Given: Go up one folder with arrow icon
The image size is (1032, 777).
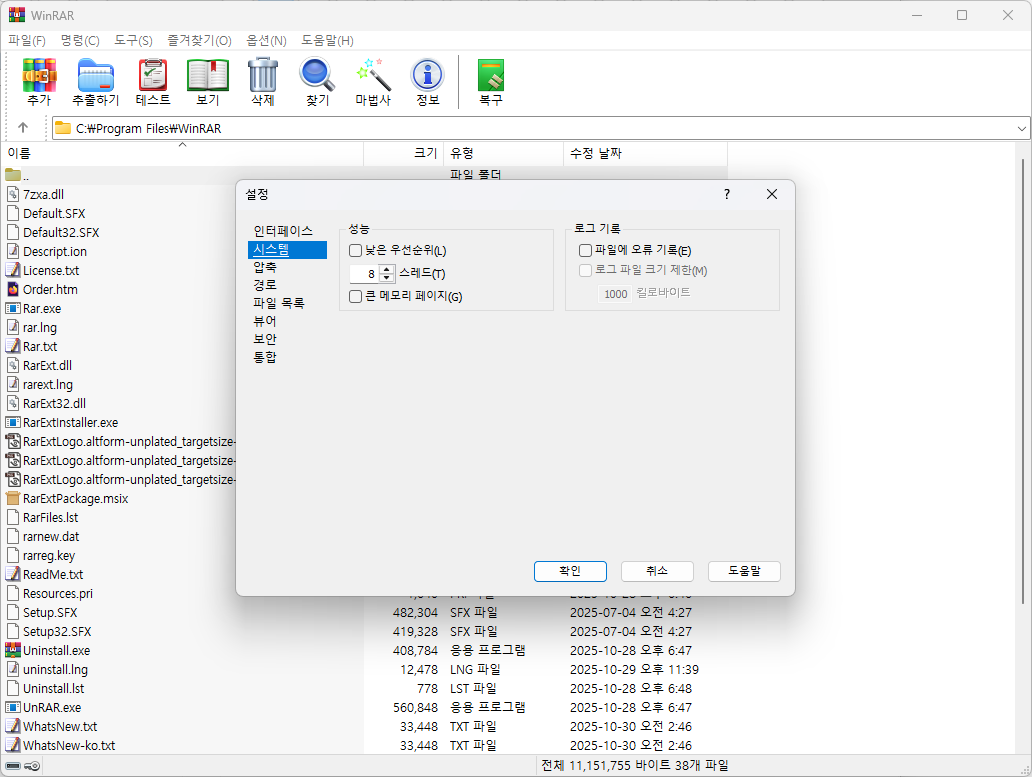Looking at the screenshot, I should pos(23,128).
